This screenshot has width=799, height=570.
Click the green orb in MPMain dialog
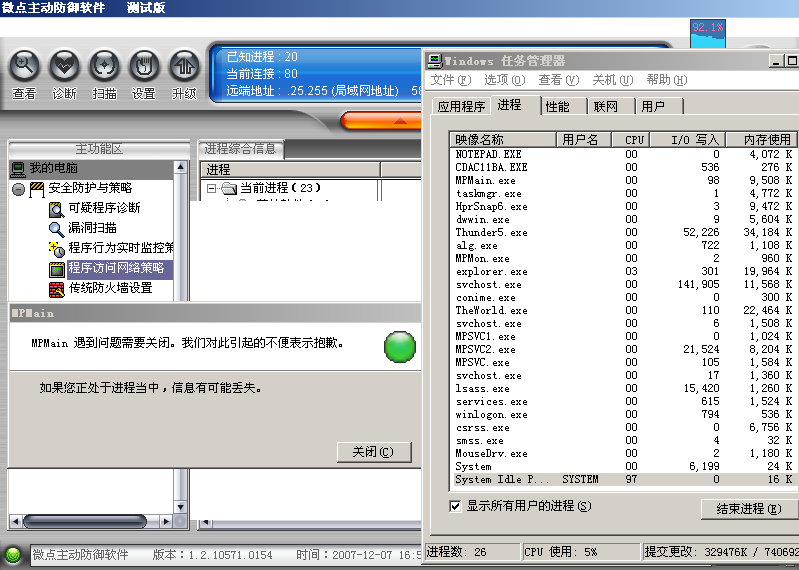[400, 347]
